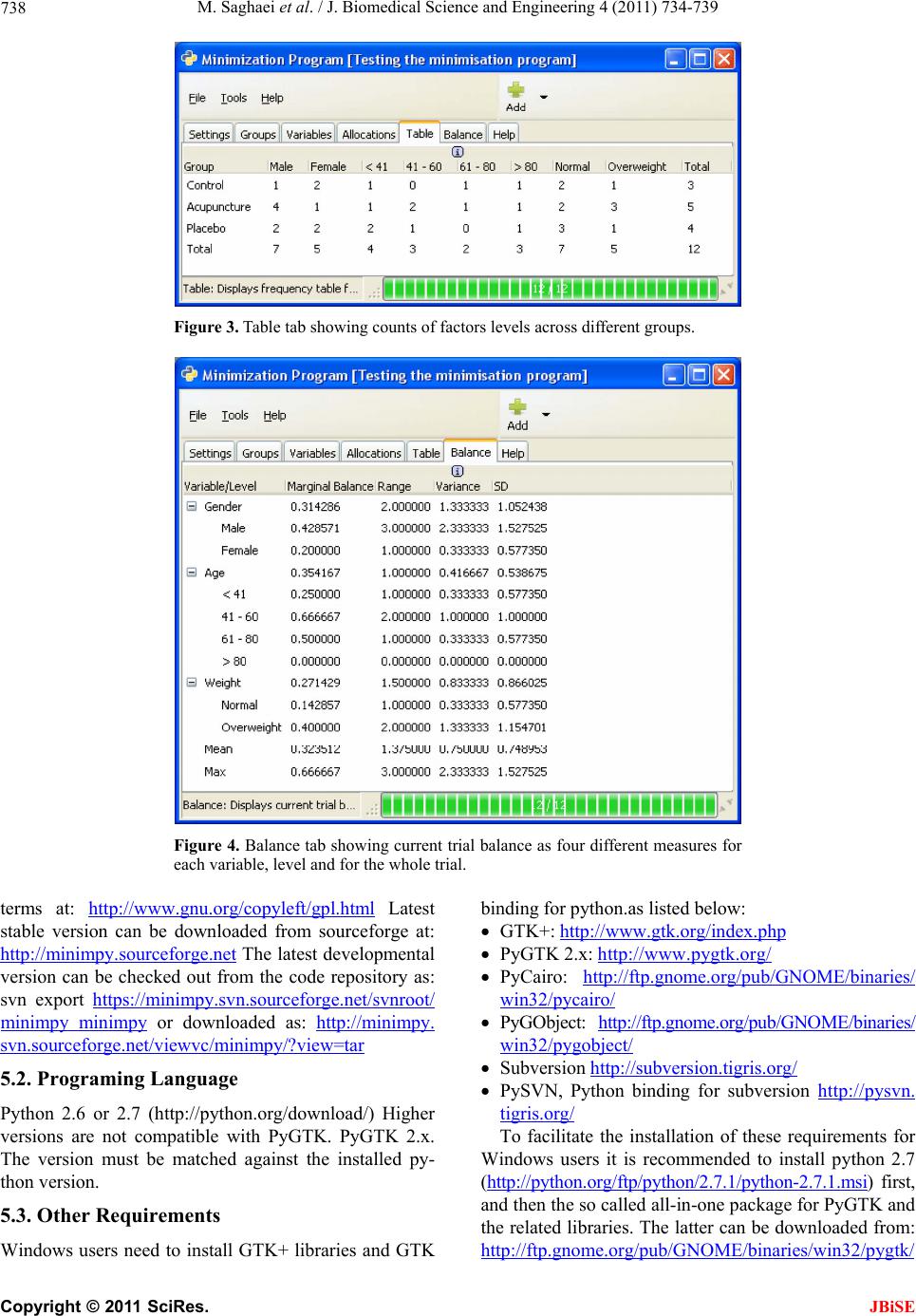
Task: Open the www.gtk.org/index.php link
Action: click(673, 931)
